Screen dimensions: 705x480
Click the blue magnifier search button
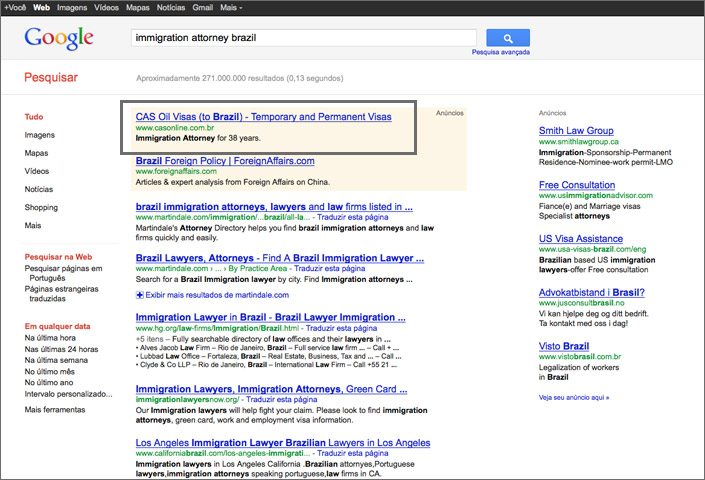tap(508, 38)
